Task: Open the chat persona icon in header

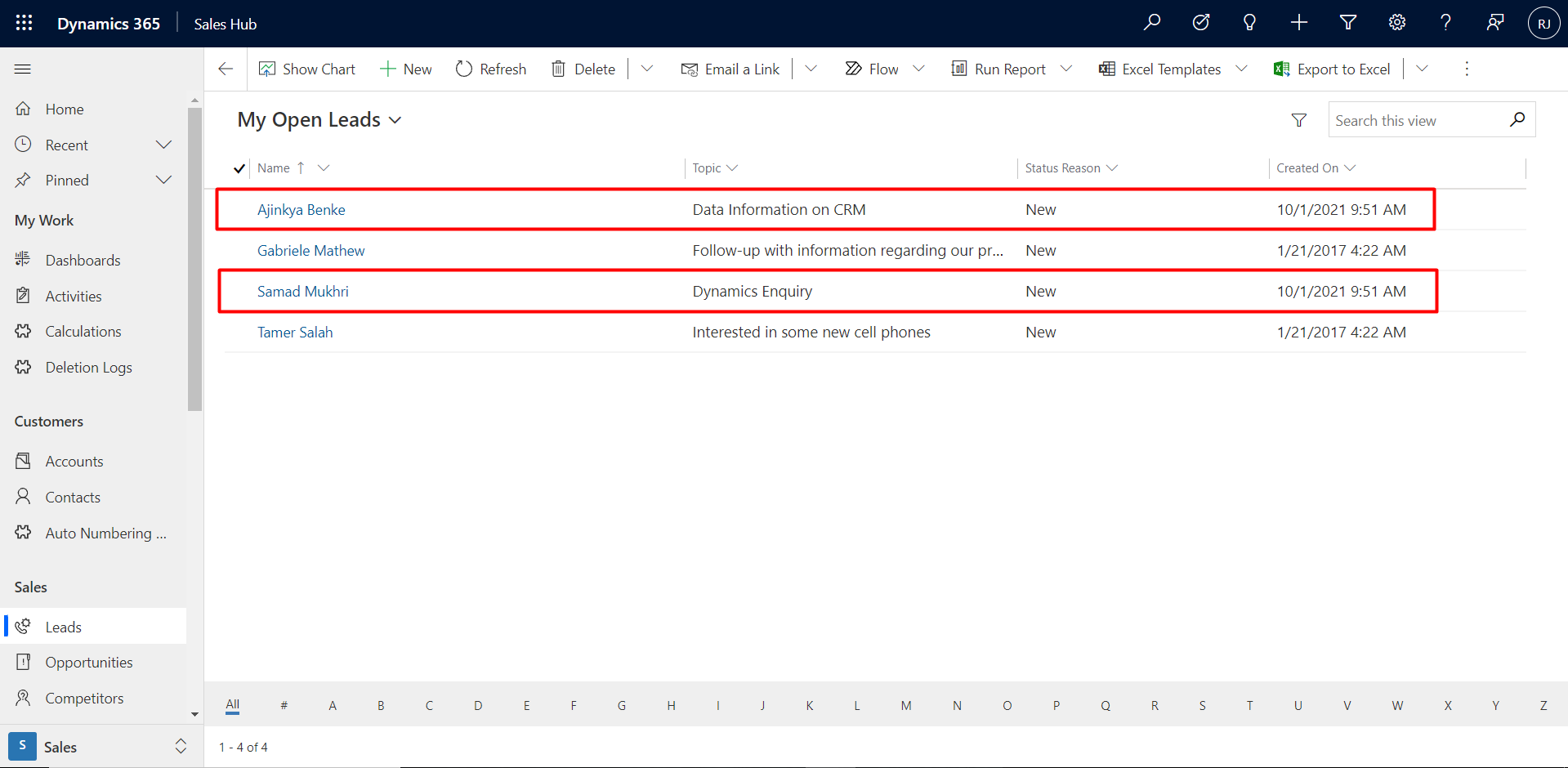Action: click(1495, 23)
